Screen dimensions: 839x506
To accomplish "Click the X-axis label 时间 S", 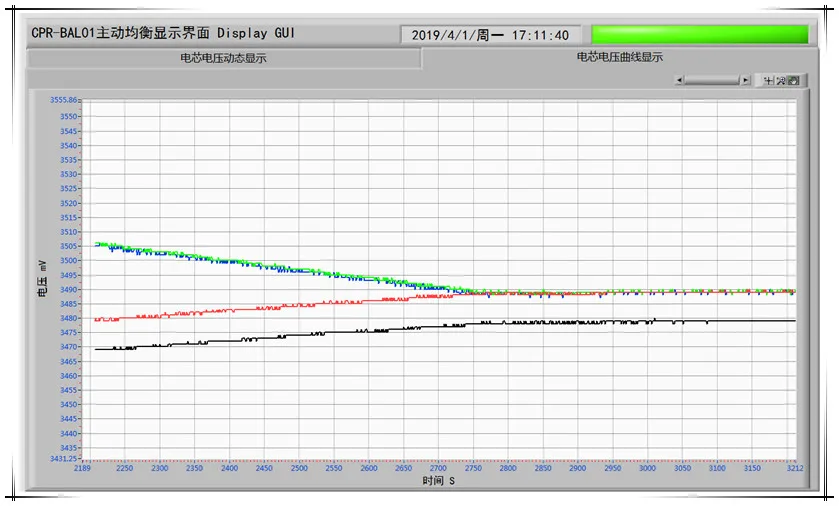I will pyautogui.click(x=438, y=481).
